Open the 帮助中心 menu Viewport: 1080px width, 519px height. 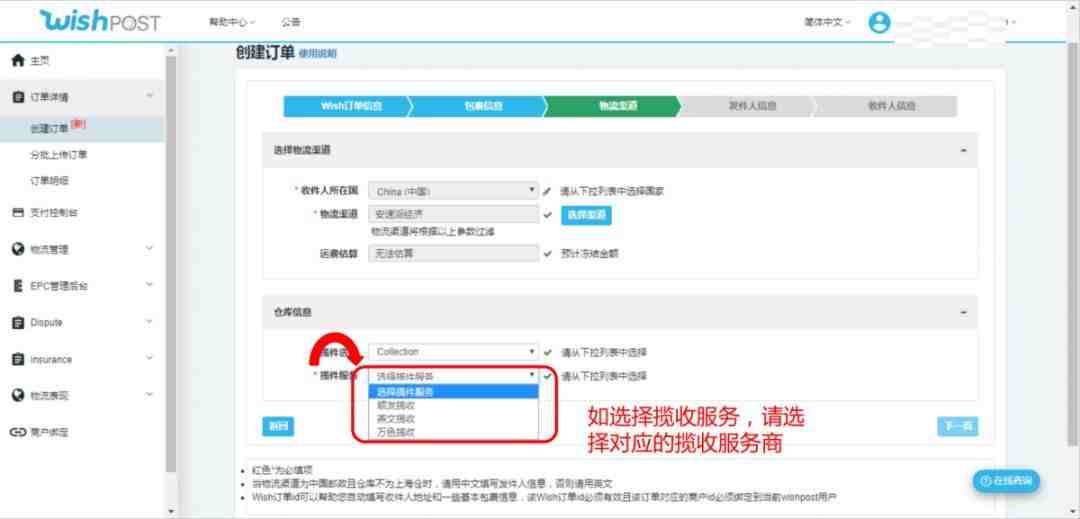232,22
